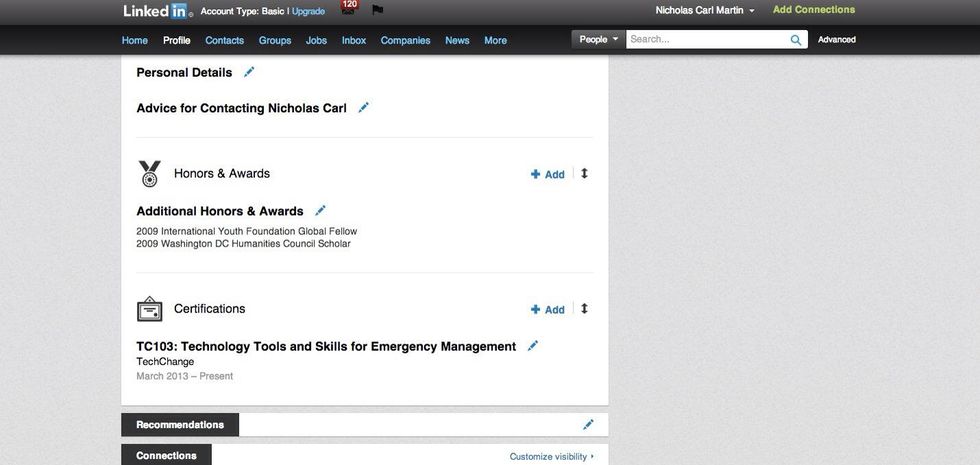Open Customize visibility dropdown

(551, 457)
